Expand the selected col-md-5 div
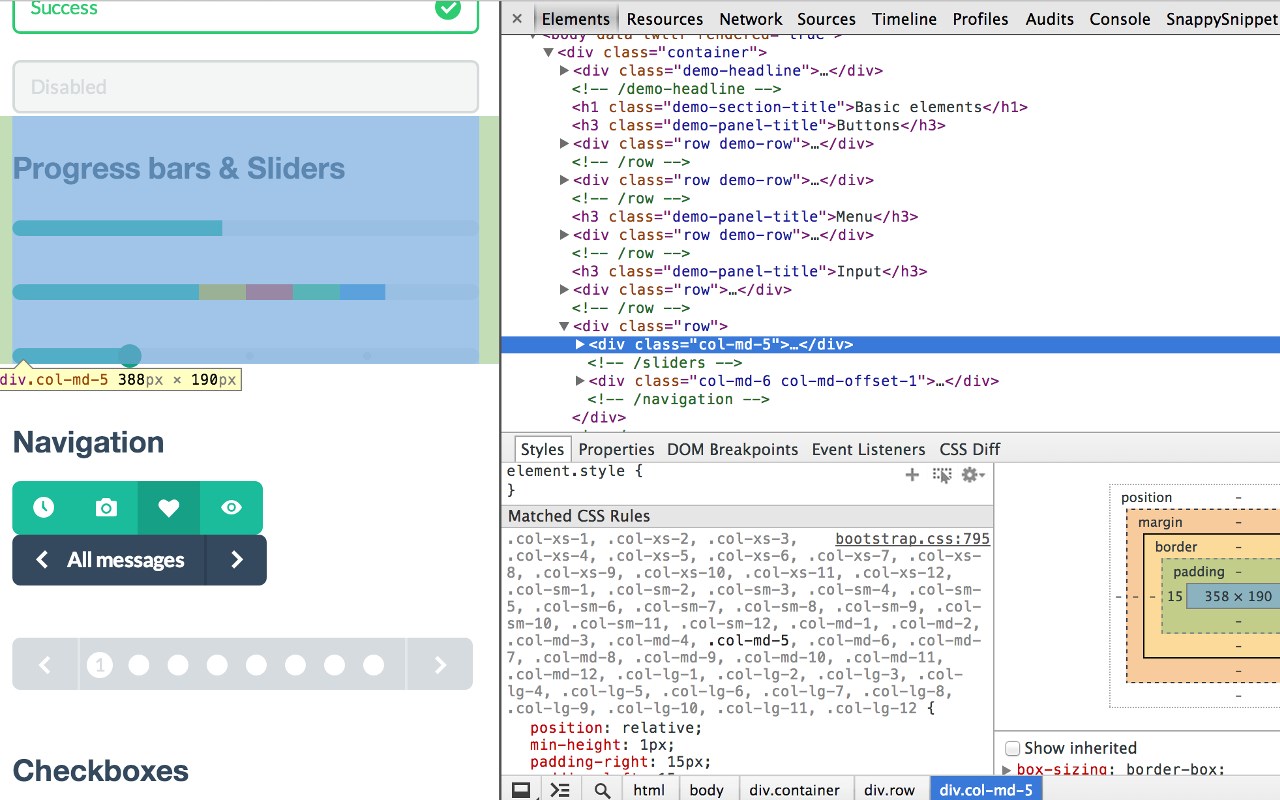1280x800 pixels. tap(580, 344)
